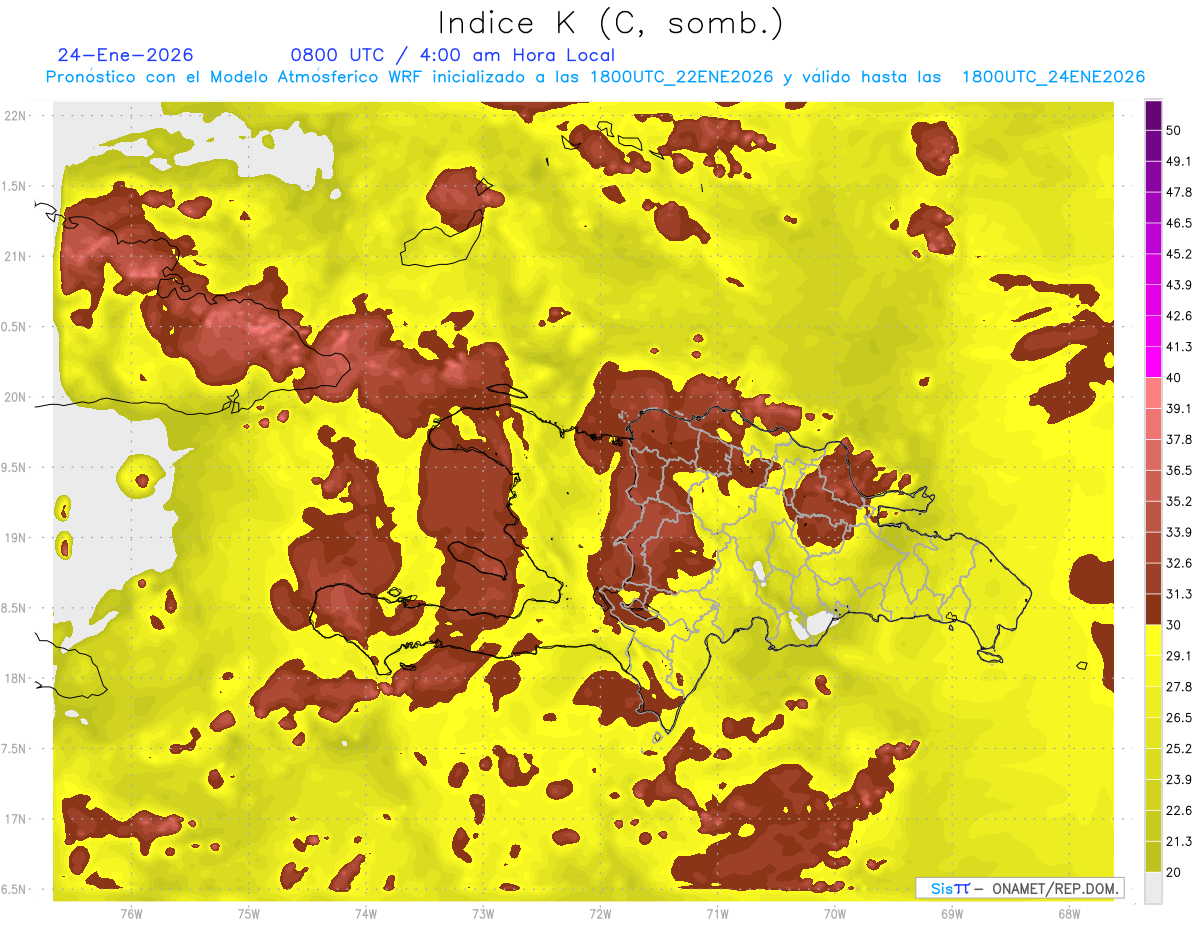Click the 'Pronóstico con el Modelo Atmosférico WRF' line
This screenshot has width=1200, height=927.
(595, 77)
